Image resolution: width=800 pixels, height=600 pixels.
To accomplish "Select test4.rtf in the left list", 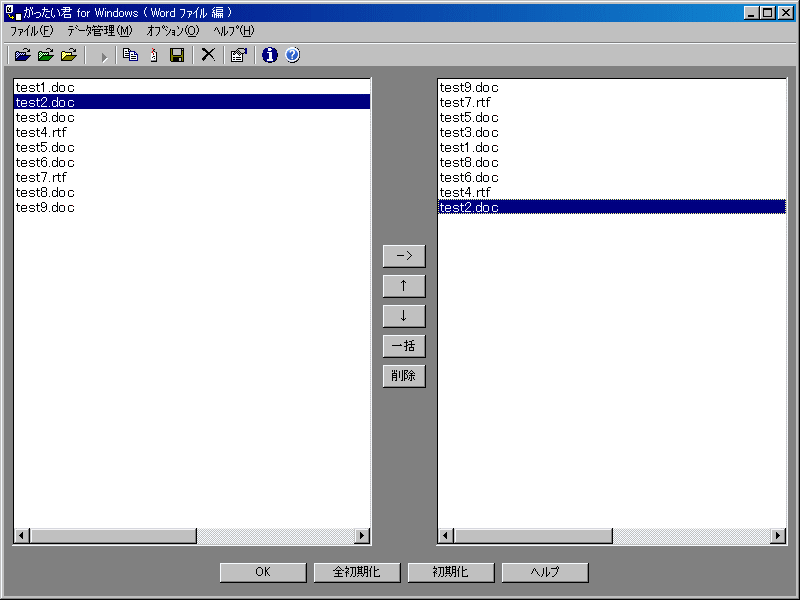I will (192, 132).
